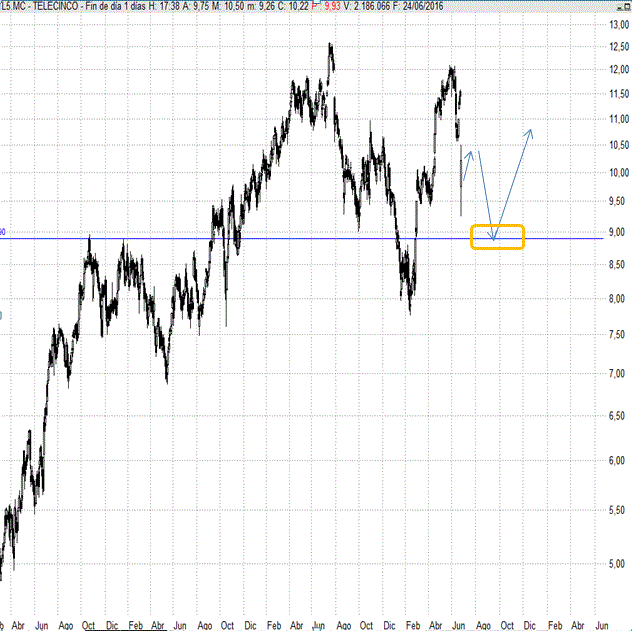The image size is (632, 631).
Task: Click the 8,00 price level label
Action: point(617,299)
